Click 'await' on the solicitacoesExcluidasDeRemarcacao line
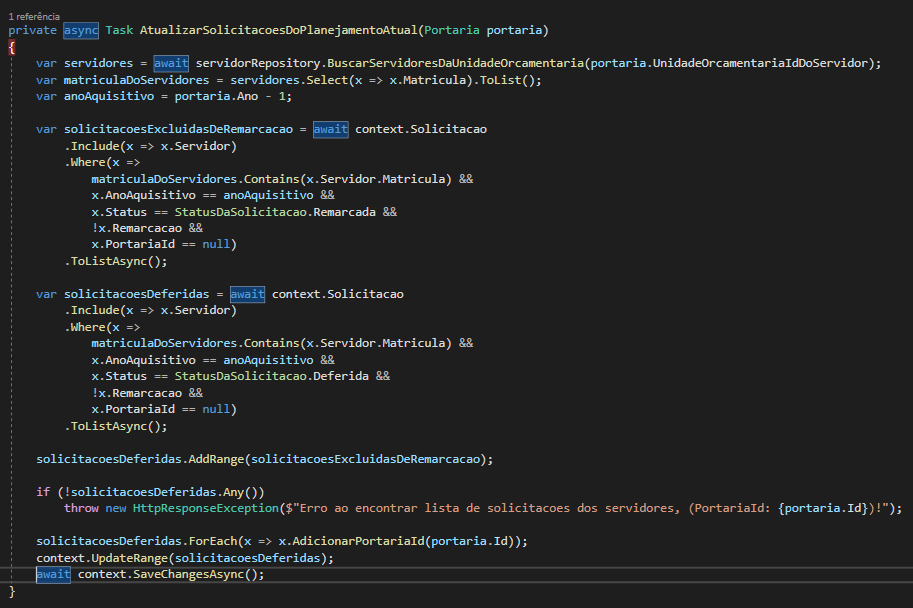The height and width of the screenshot is (608, 913). (331, 129)
